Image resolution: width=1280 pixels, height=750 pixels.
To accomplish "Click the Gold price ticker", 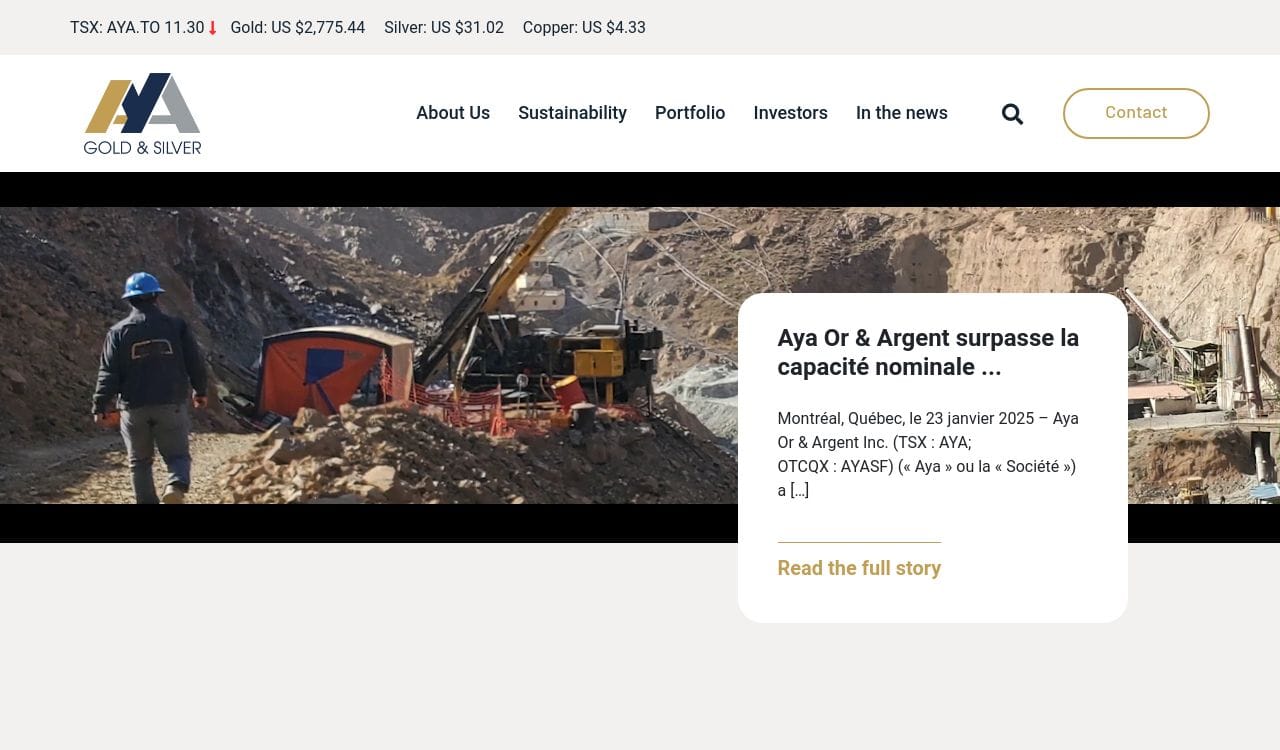I will [x=297, y=28].
